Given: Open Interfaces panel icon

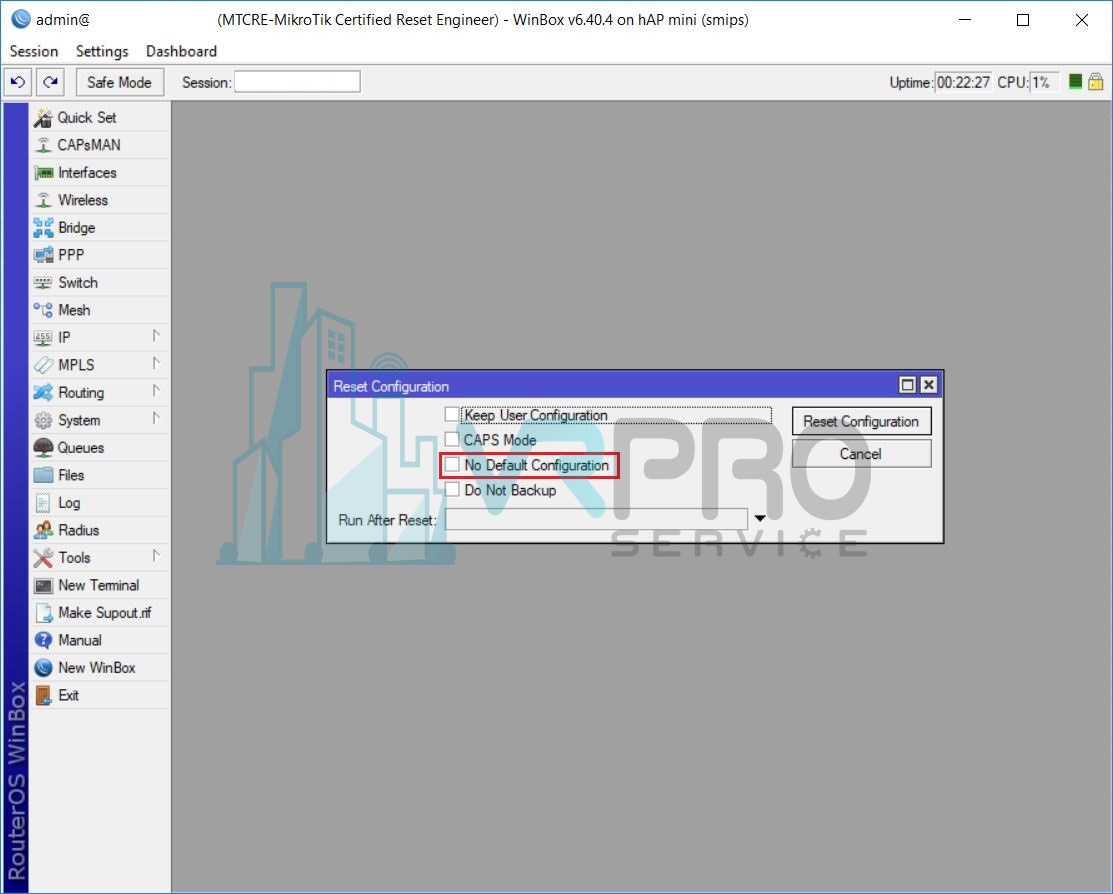Looking at the screenshot, I should [43, 173].
